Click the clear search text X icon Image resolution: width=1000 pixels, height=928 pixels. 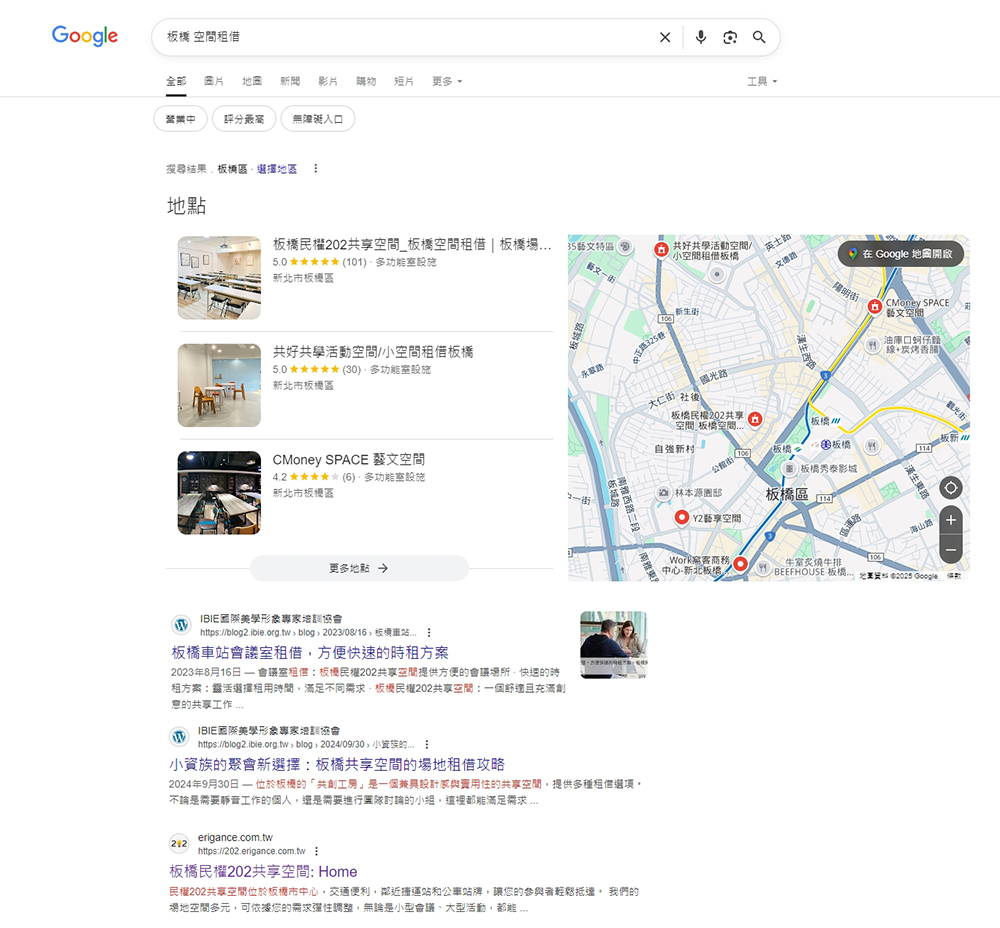pyautogui.click(x=665, y=37)
